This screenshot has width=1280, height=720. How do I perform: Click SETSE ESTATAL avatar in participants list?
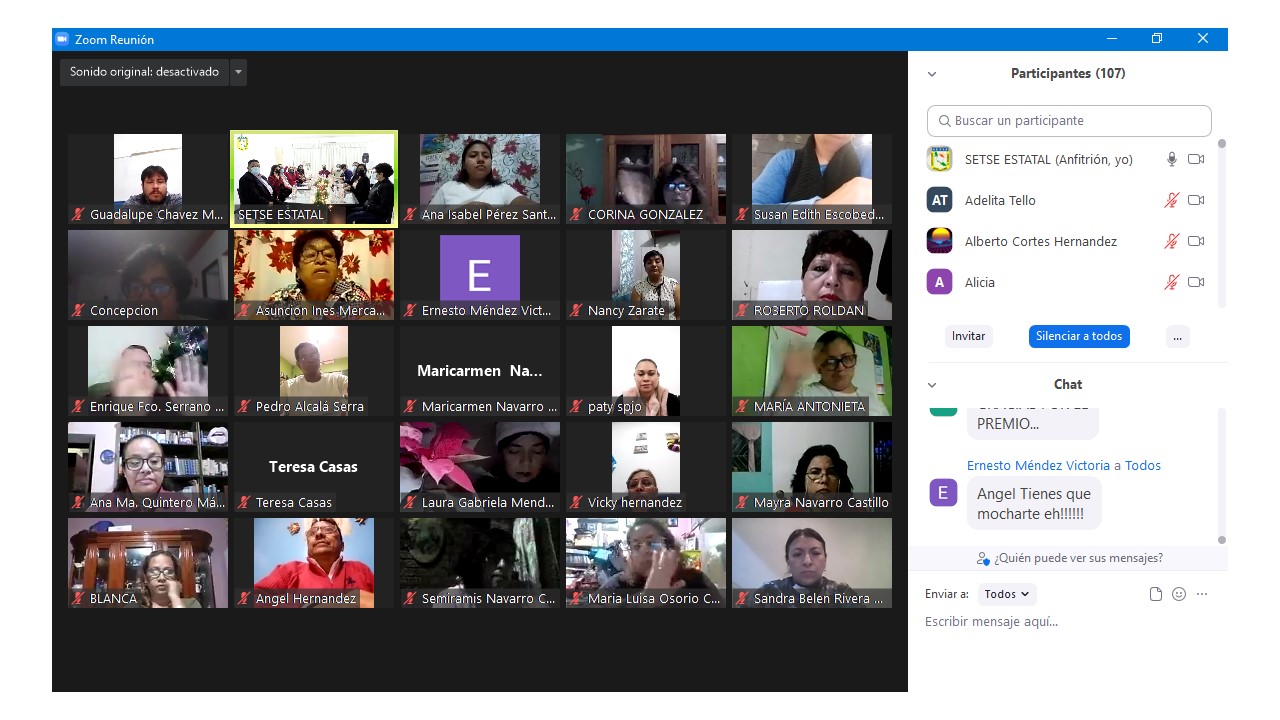940,159
